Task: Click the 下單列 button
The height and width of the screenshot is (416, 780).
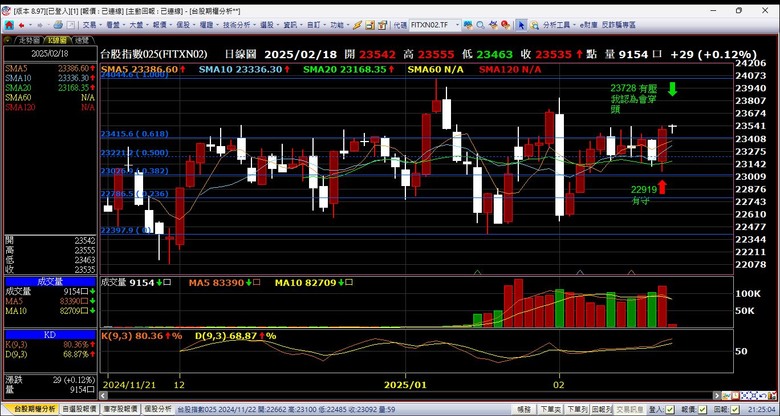Action: coord(577,409)
